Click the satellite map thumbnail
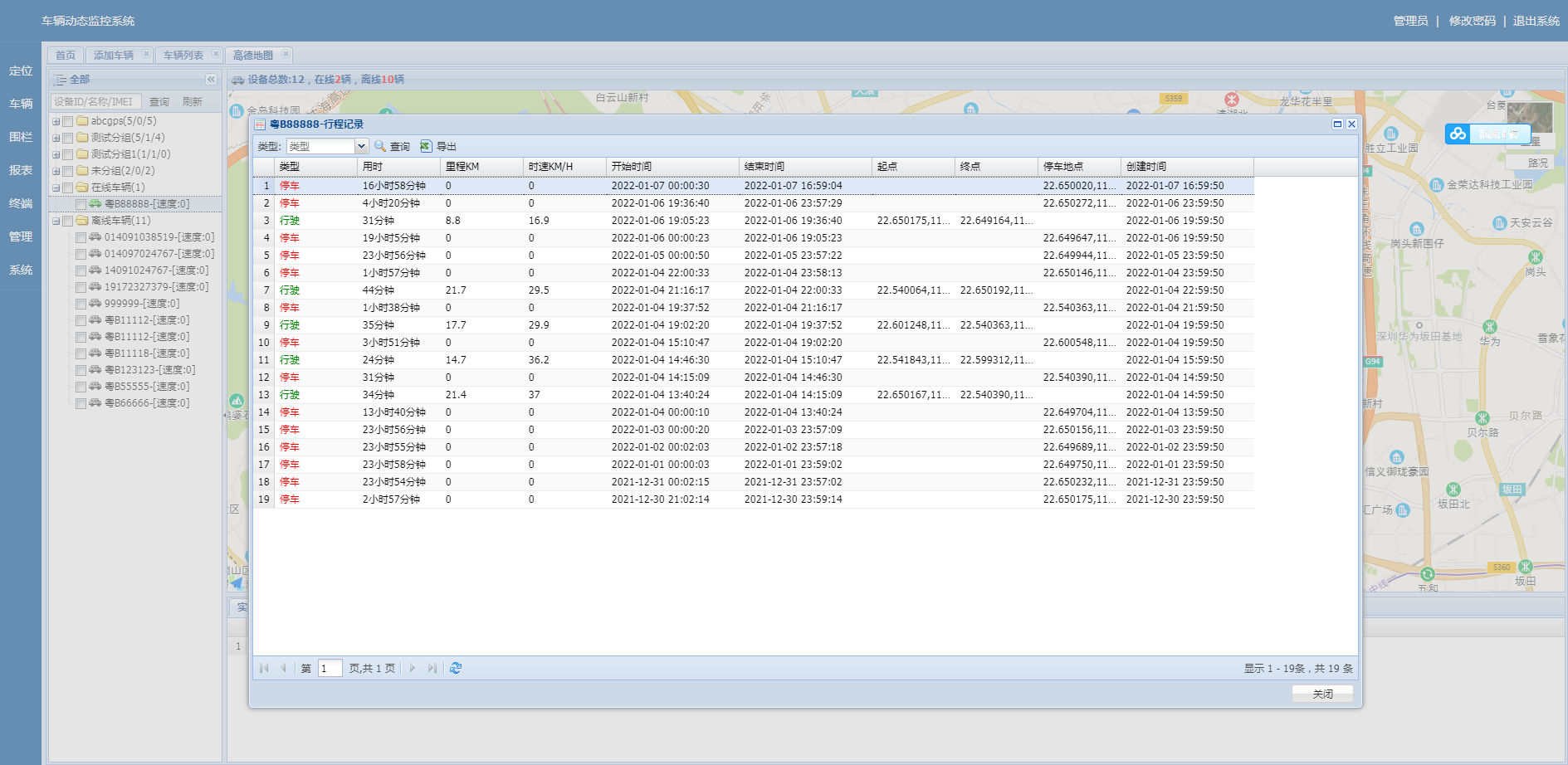 point(1529,118)
